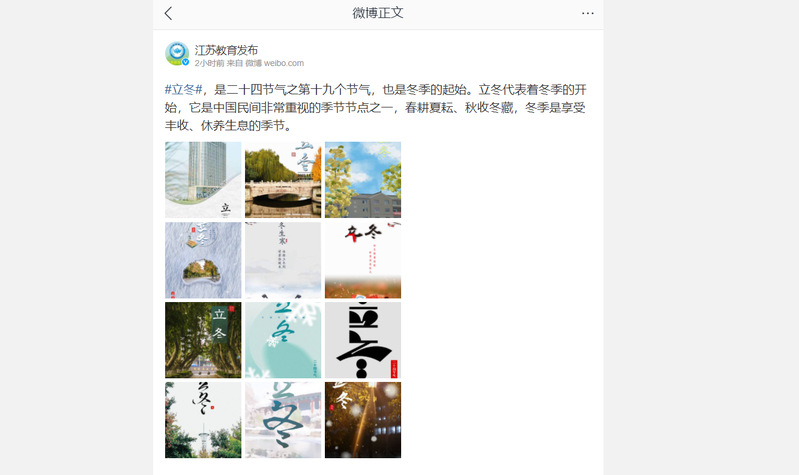Click the weibo.com source link

pos(283,63)
